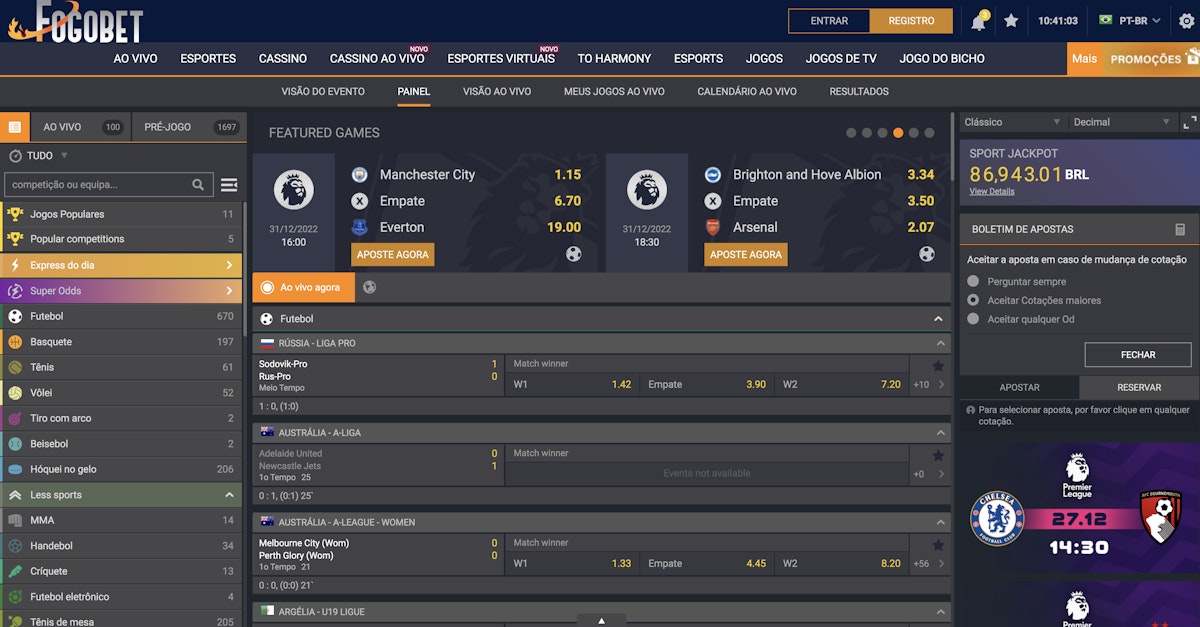Select the Basquete basketball icon

15,342
